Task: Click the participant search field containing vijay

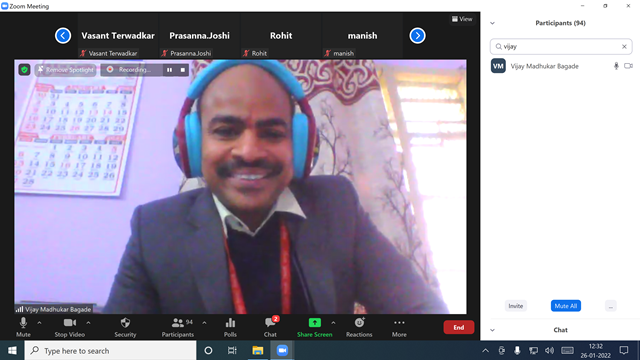Action: [561, 47]
